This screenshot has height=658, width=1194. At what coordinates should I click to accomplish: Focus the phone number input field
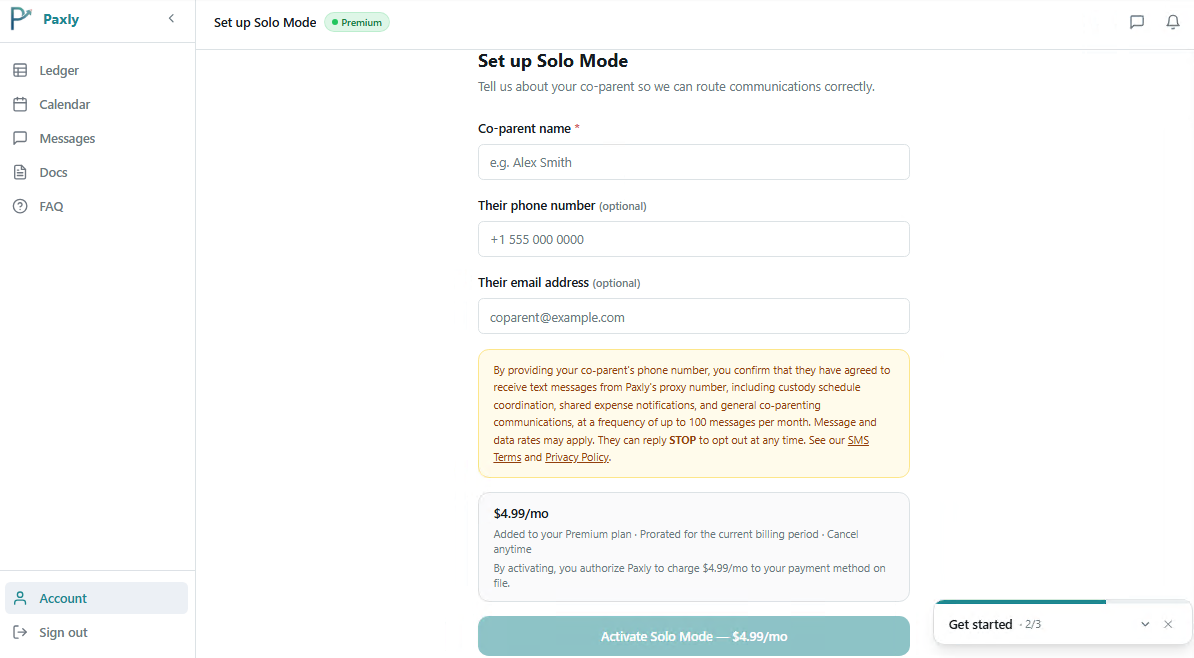point(694,239)
